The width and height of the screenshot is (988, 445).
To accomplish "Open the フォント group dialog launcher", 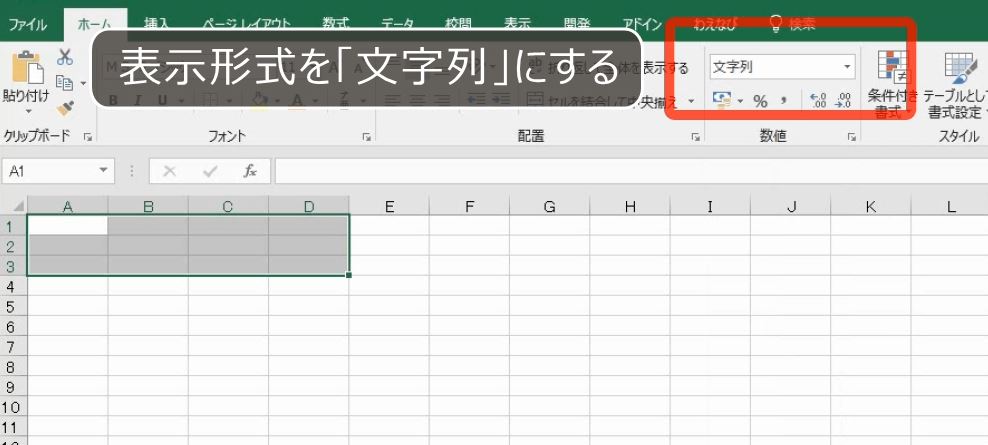I will [367, 136].
